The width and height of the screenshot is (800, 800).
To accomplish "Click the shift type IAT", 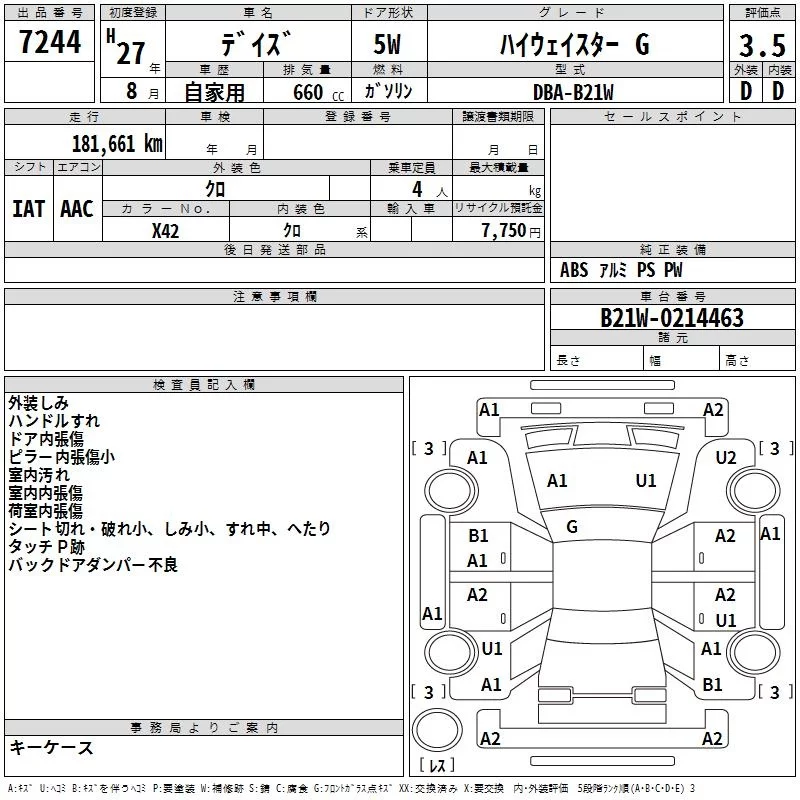I will pyautogui.click(x=28, y=209).
